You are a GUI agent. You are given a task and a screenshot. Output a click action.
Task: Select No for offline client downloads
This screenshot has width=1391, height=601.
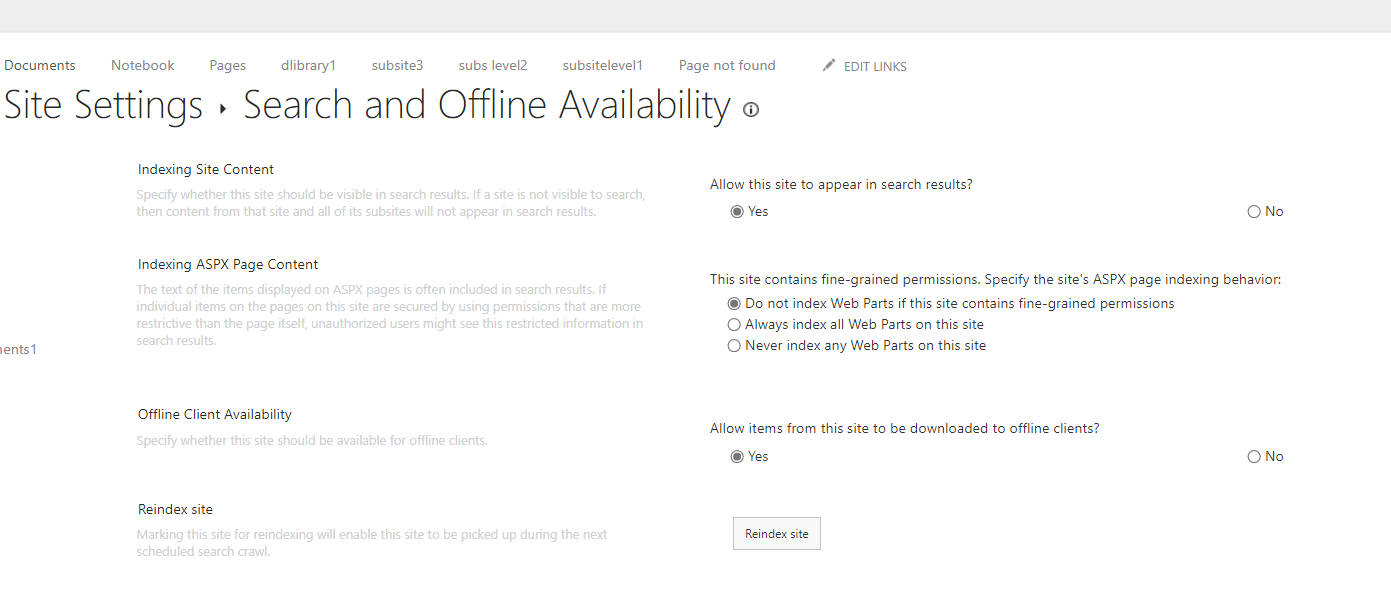click(x=1254, y=457)
